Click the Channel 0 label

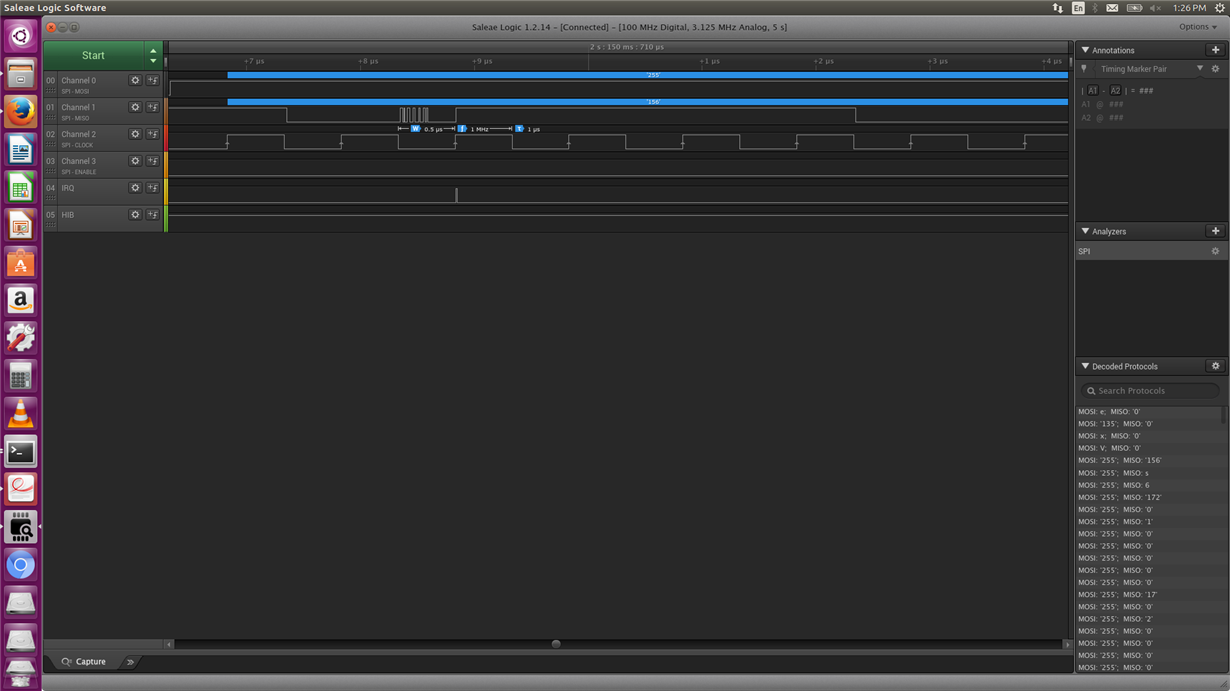79,80
